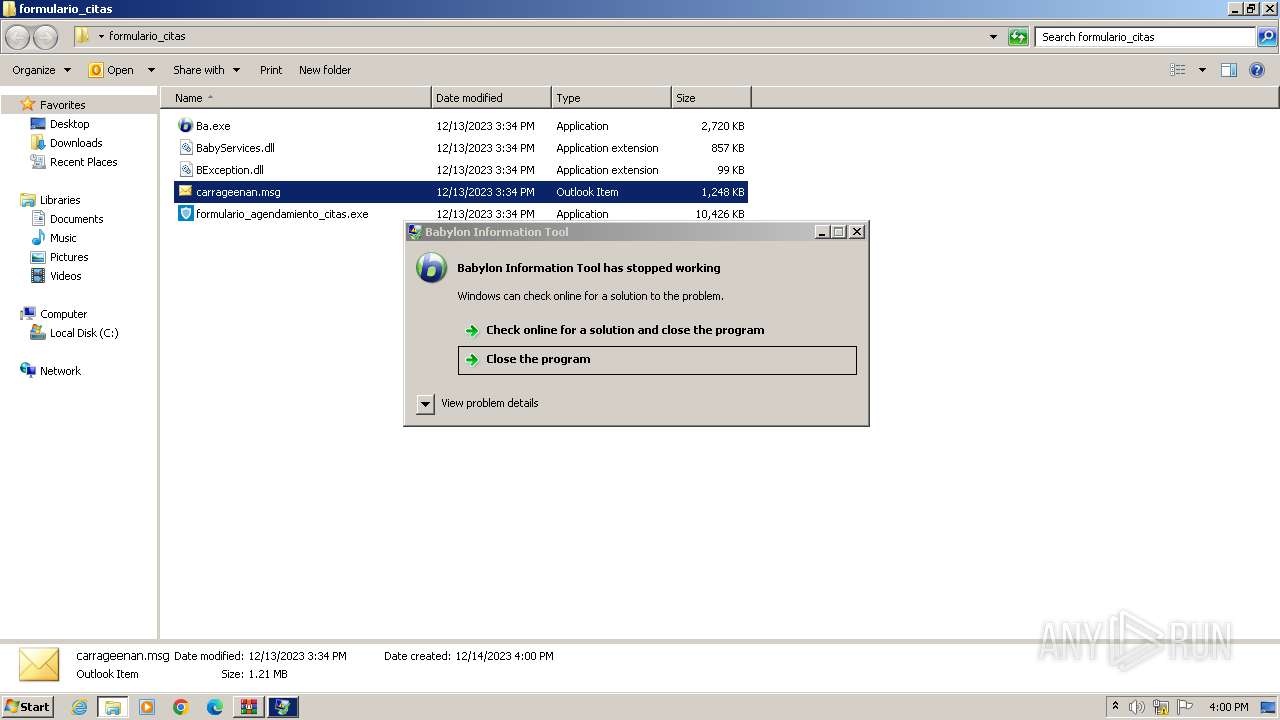This screenshot has height=720, width=1280.
Task: Click the formulario_agendamiento_citas.exe shield icon
Action: tap(185, 214)
